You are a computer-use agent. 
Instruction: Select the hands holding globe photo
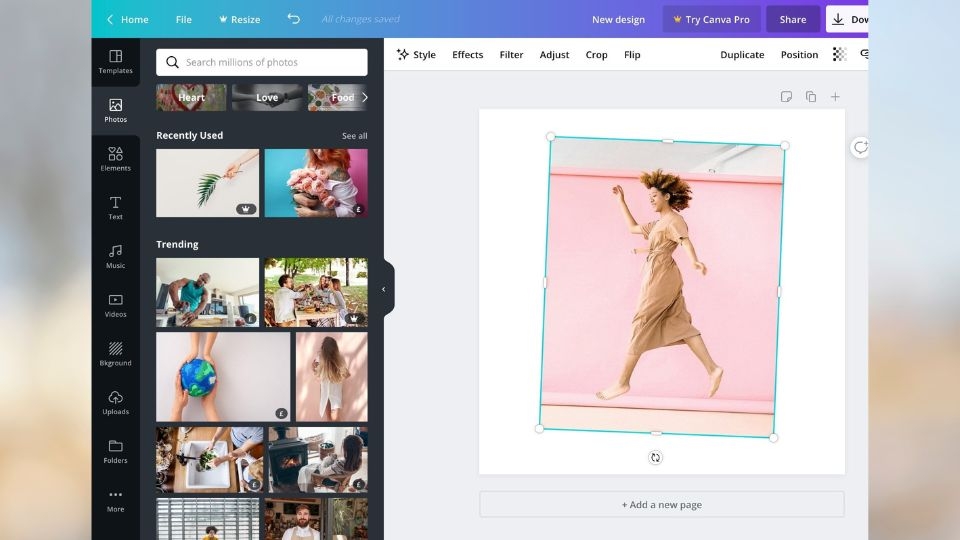tap(223, 377)
